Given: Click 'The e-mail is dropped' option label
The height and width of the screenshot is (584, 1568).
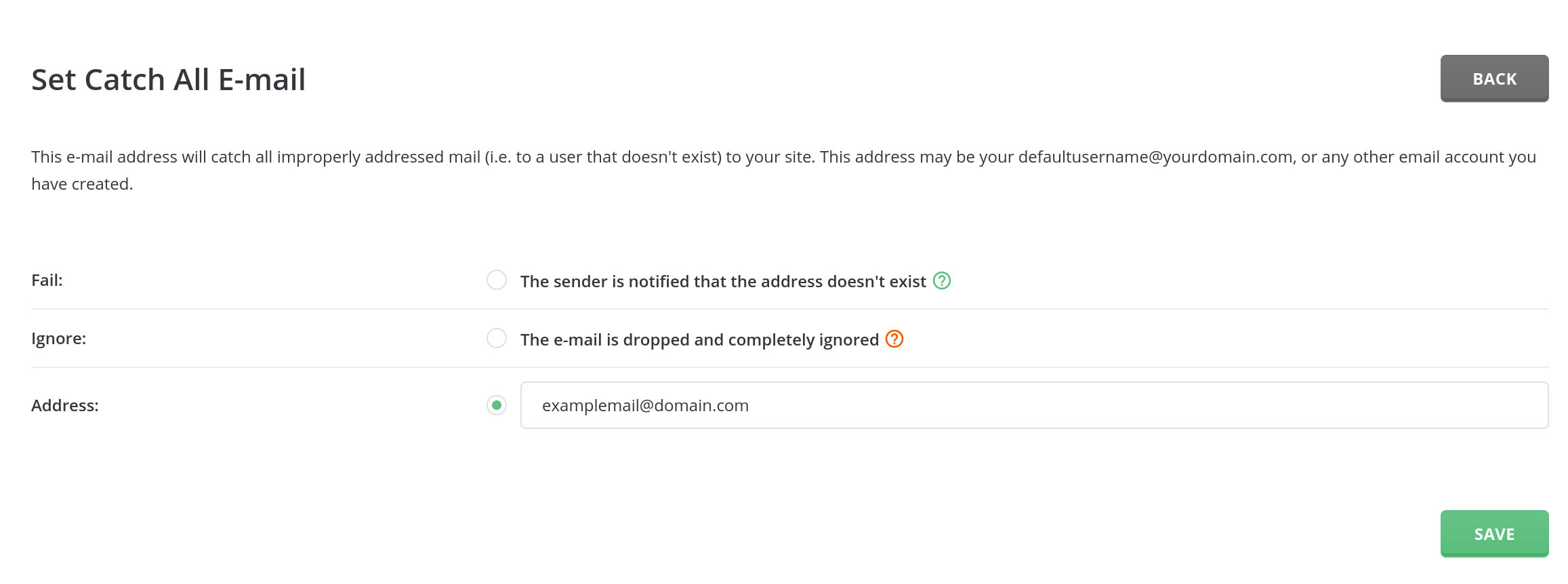Looking at the screenshot, I should pyautogui.click(x=699, y=339).
